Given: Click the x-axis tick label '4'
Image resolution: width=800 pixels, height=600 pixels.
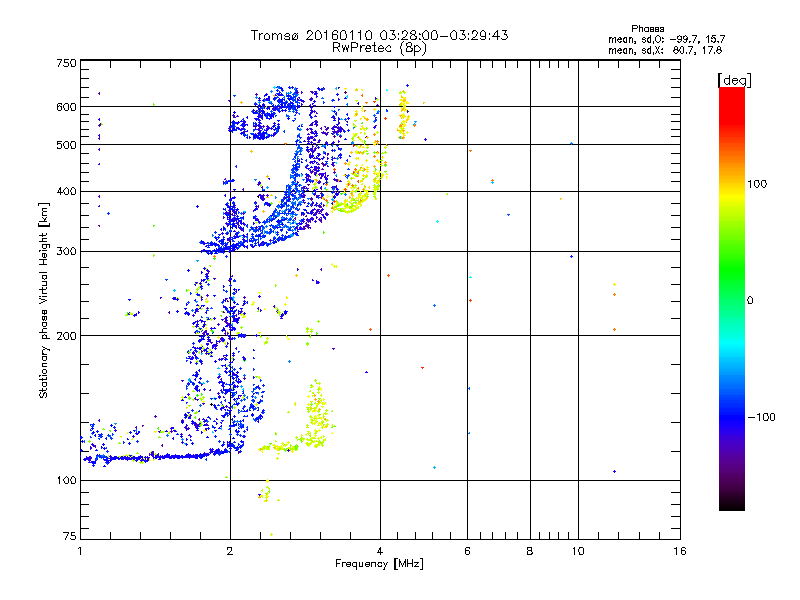Looking at the screenshot, I should 380,551.
